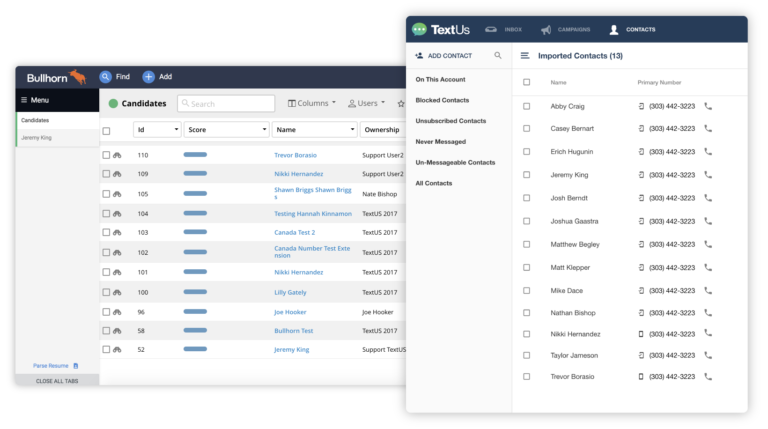Click the call icon for Abby Craig
Image resolution: width=768 pixels, height=429 pixels.
click(708, 106)
